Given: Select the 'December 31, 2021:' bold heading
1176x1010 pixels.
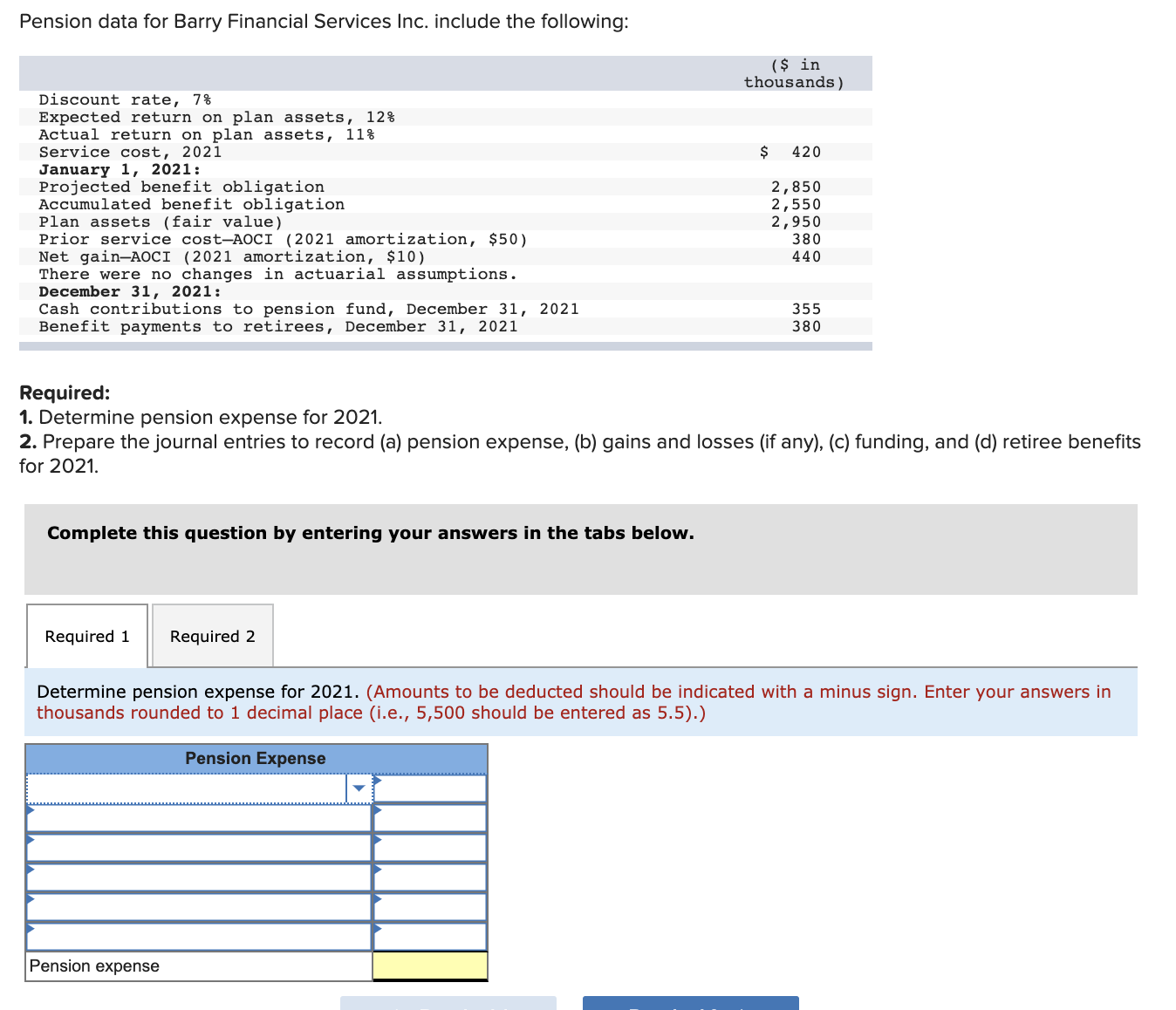Looking at the screenshot, I should [x=130, y=291].
